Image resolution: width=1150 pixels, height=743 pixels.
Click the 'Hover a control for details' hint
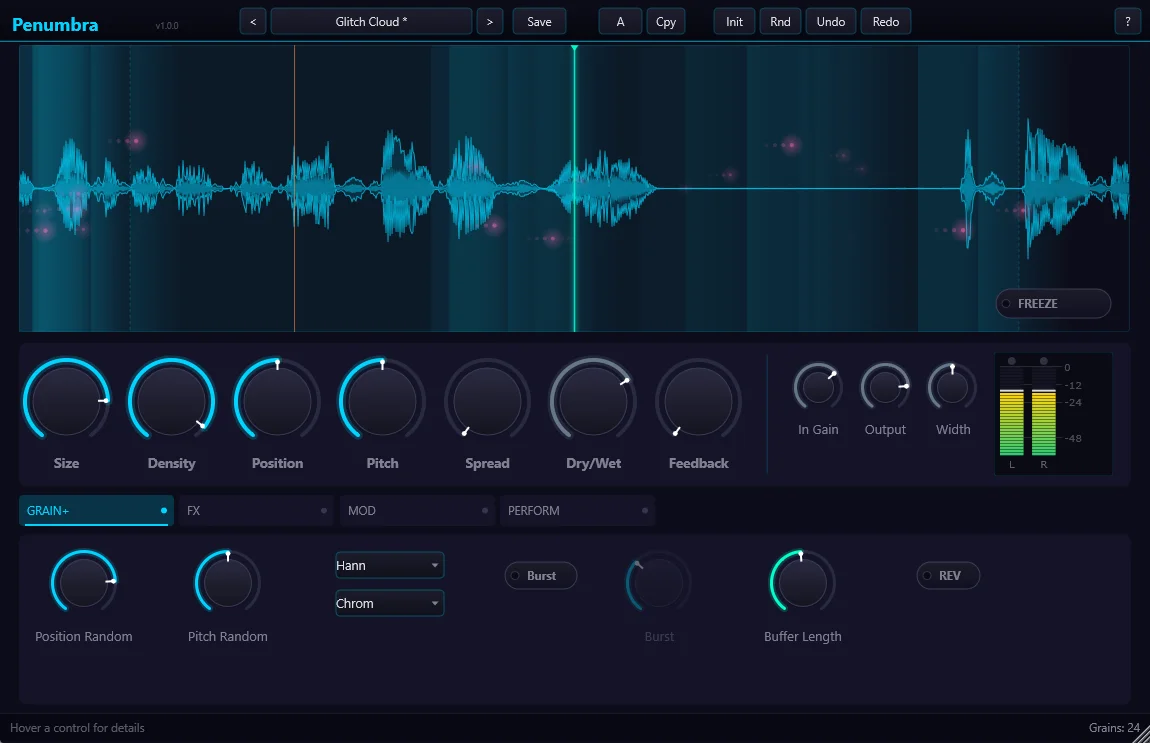77,728
